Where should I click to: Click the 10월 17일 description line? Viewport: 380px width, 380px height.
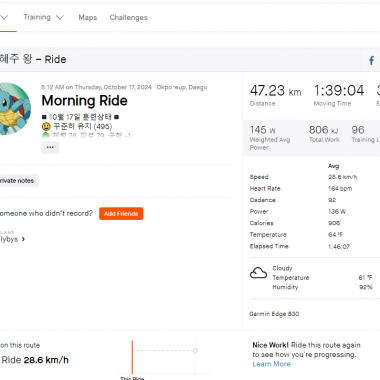80,117
